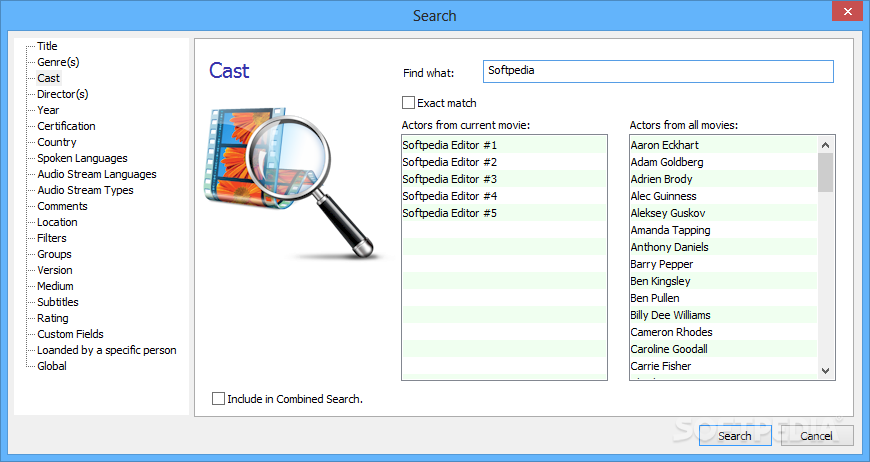This screenshot has height=462, width=870.
Task: Open Comments search category
Action: pos(62,206)
